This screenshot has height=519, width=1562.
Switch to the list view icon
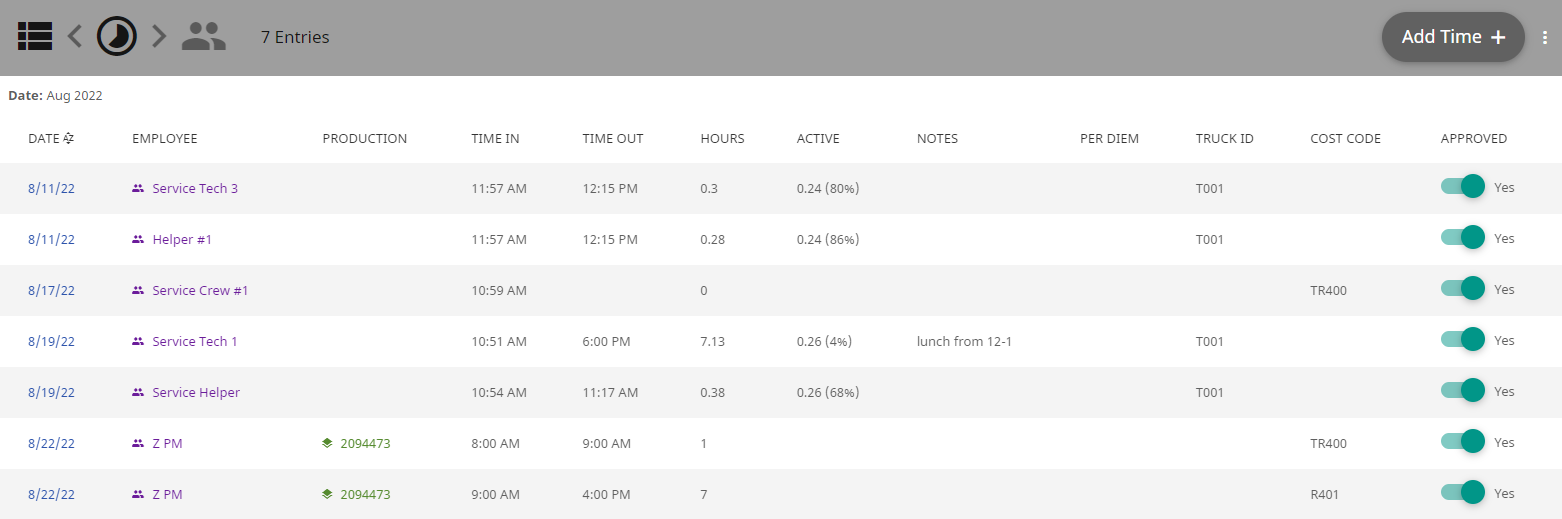coord(35,37)
